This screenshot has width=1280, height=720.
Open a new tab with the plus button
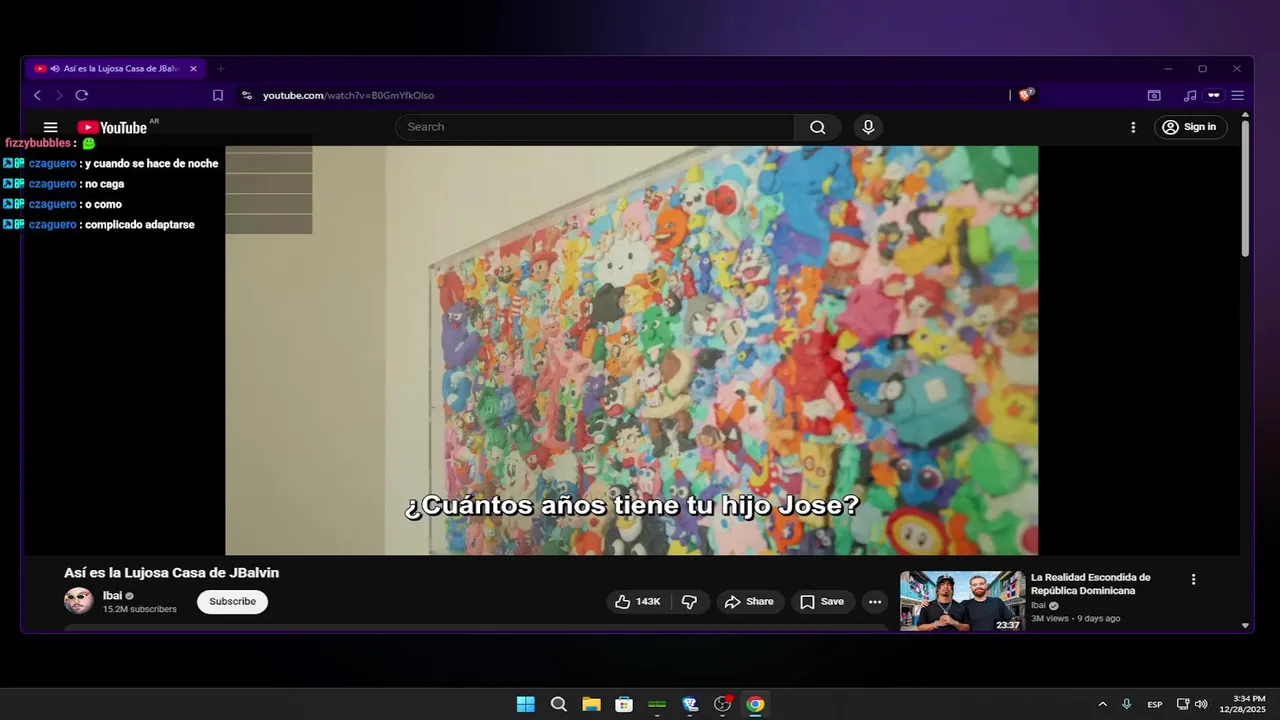(x=221, y=69)
